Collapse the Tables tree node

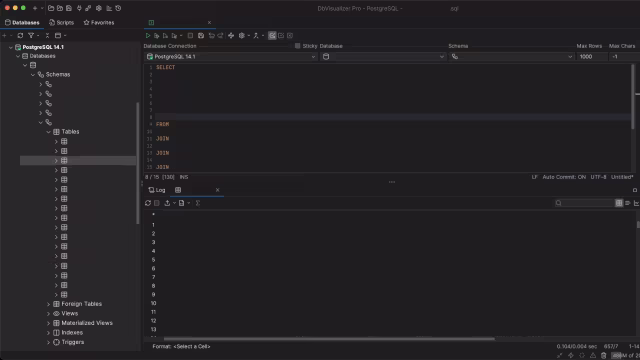pyautogui.click(x=49, y=132)
